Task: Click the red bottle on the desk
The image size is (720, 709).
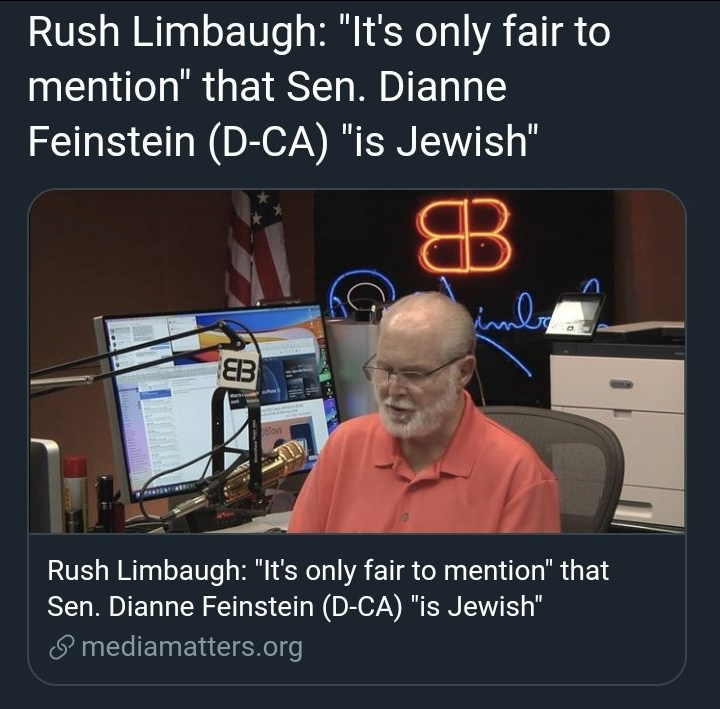Action: point(75,489)
